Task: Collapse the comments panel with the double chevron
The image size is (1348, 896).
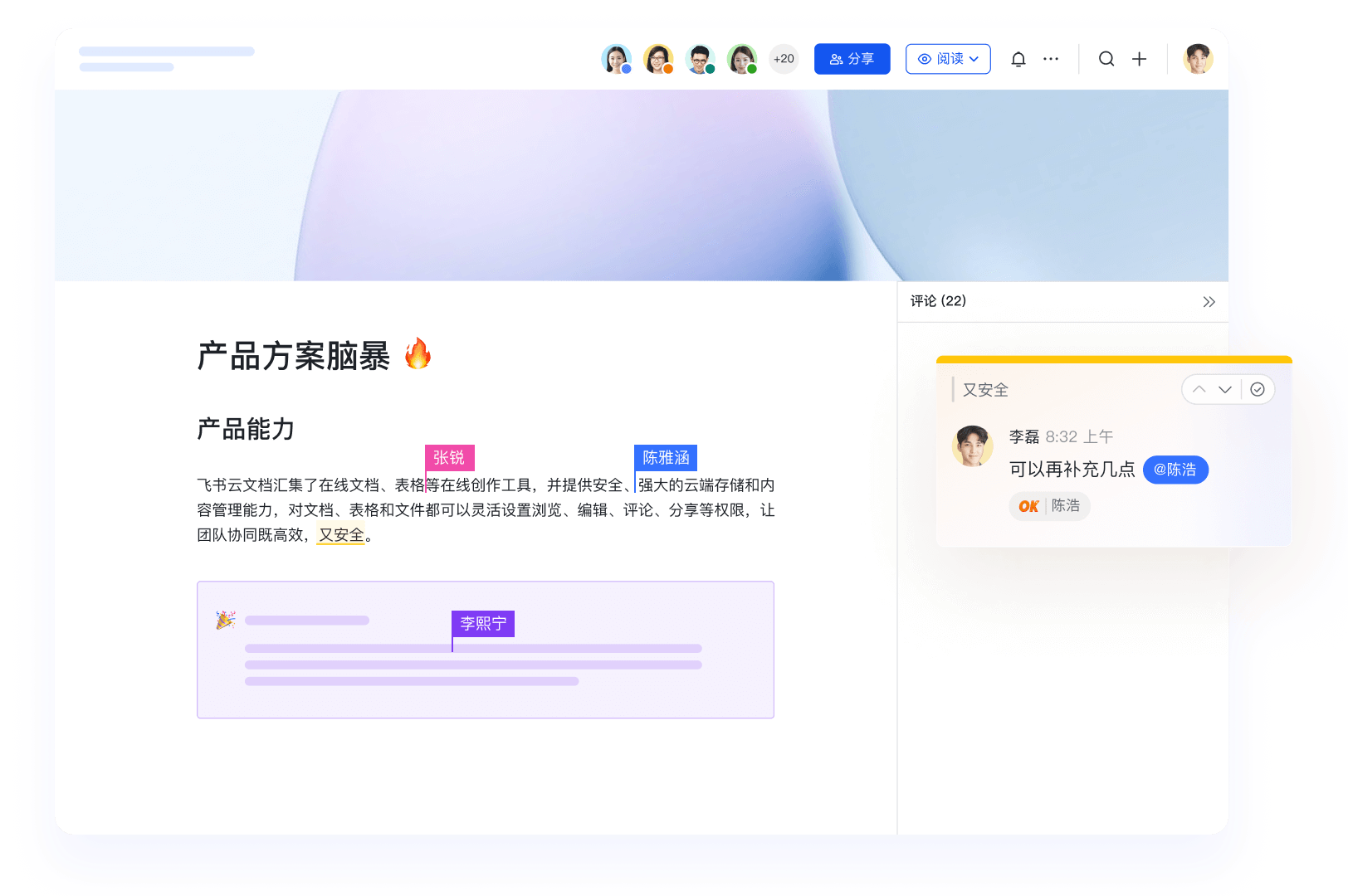Action: click(x=1209, y=302)
